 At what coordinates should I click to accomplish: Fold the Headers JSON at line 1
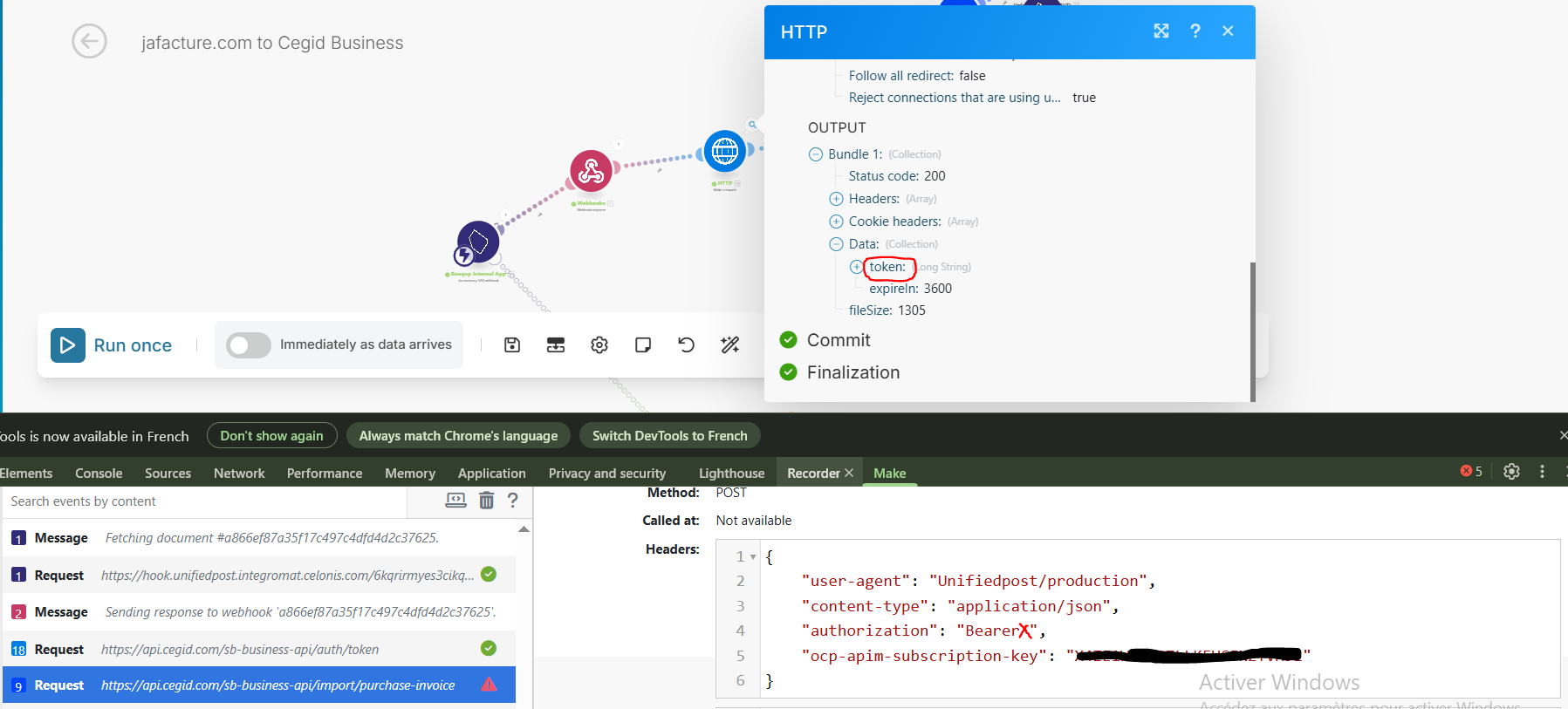point(753,556)
